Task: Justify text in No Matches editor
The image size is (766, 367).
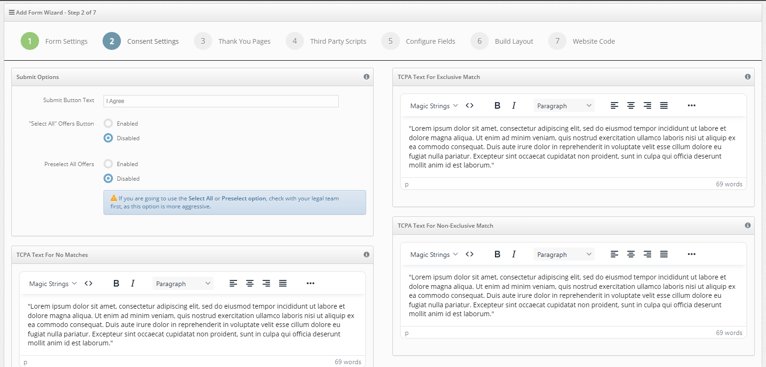Action: tap(283, 283)
